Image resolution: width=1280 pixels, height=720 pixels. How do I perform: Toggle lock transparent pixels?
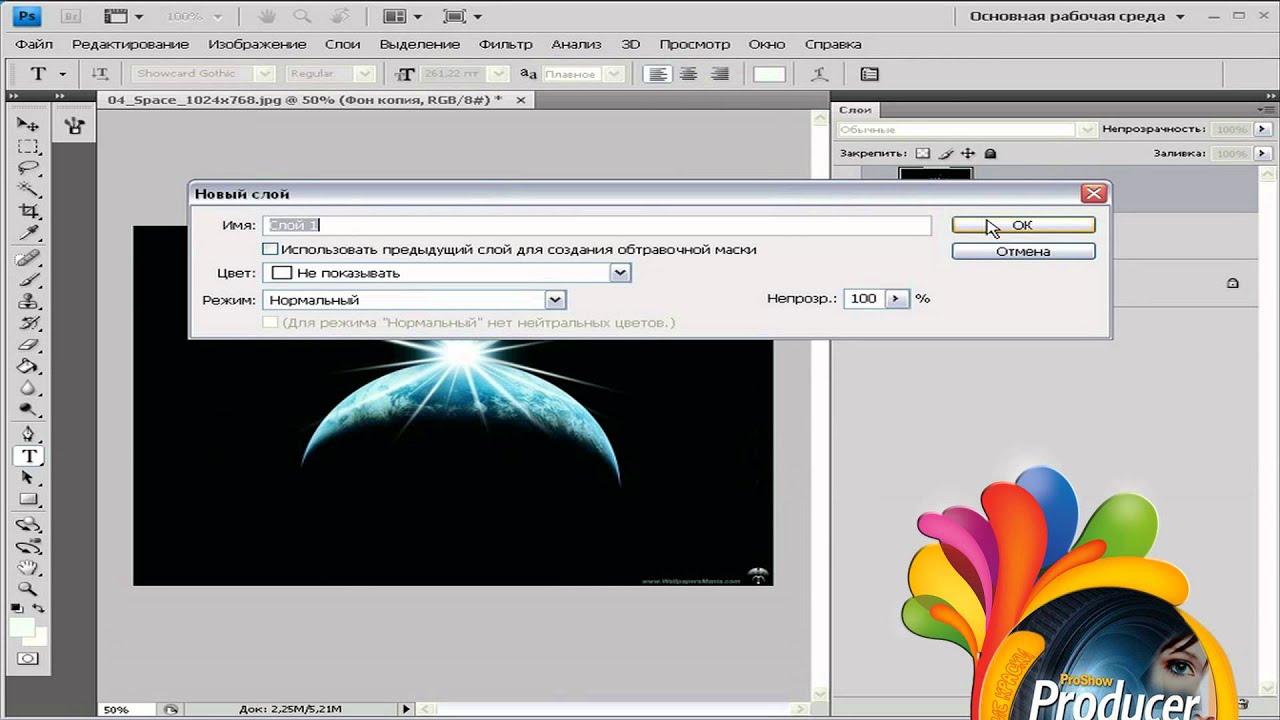(922, 154)
